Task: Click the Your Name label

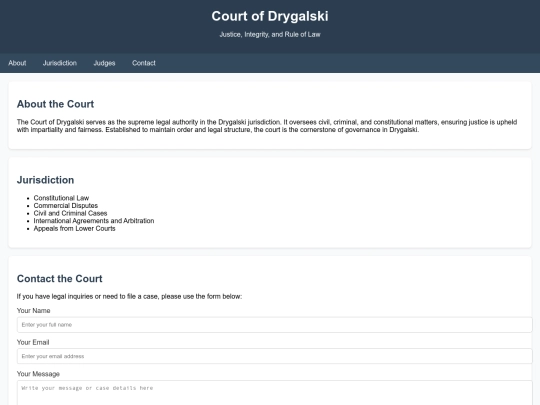Action: point(33,311)
